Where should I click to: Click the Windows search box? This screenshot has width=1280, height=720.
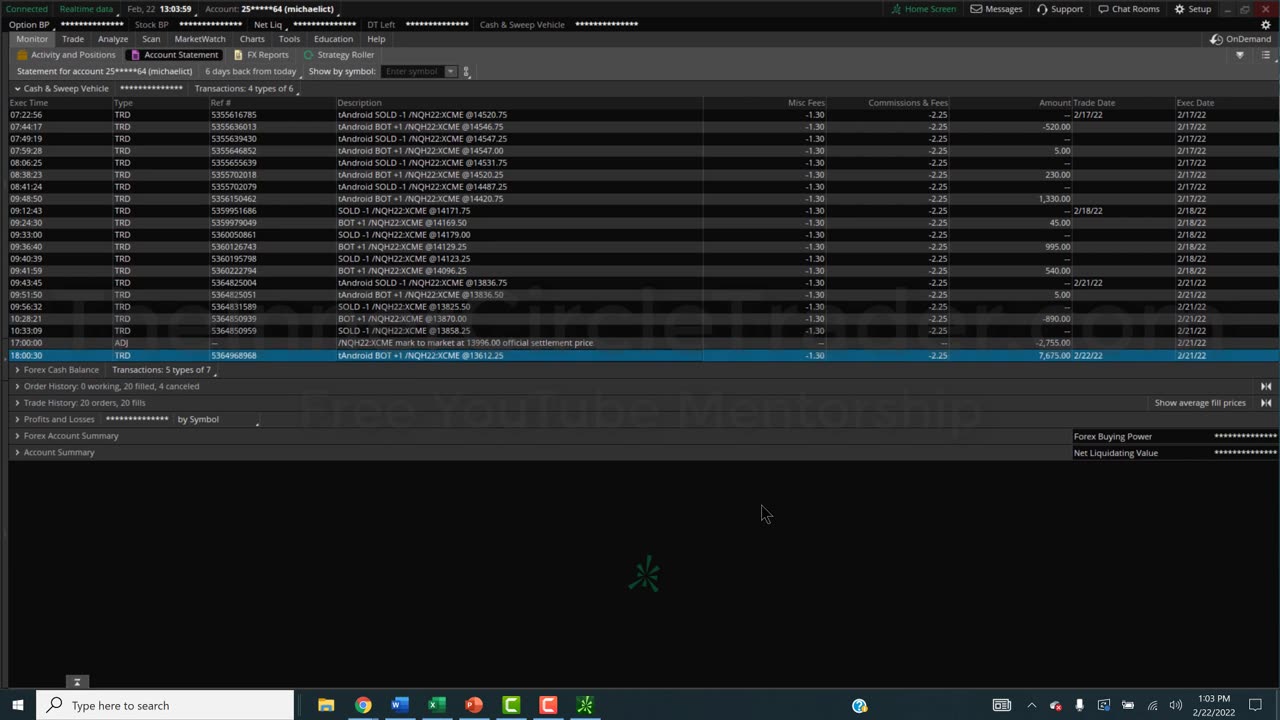point(165,705)
